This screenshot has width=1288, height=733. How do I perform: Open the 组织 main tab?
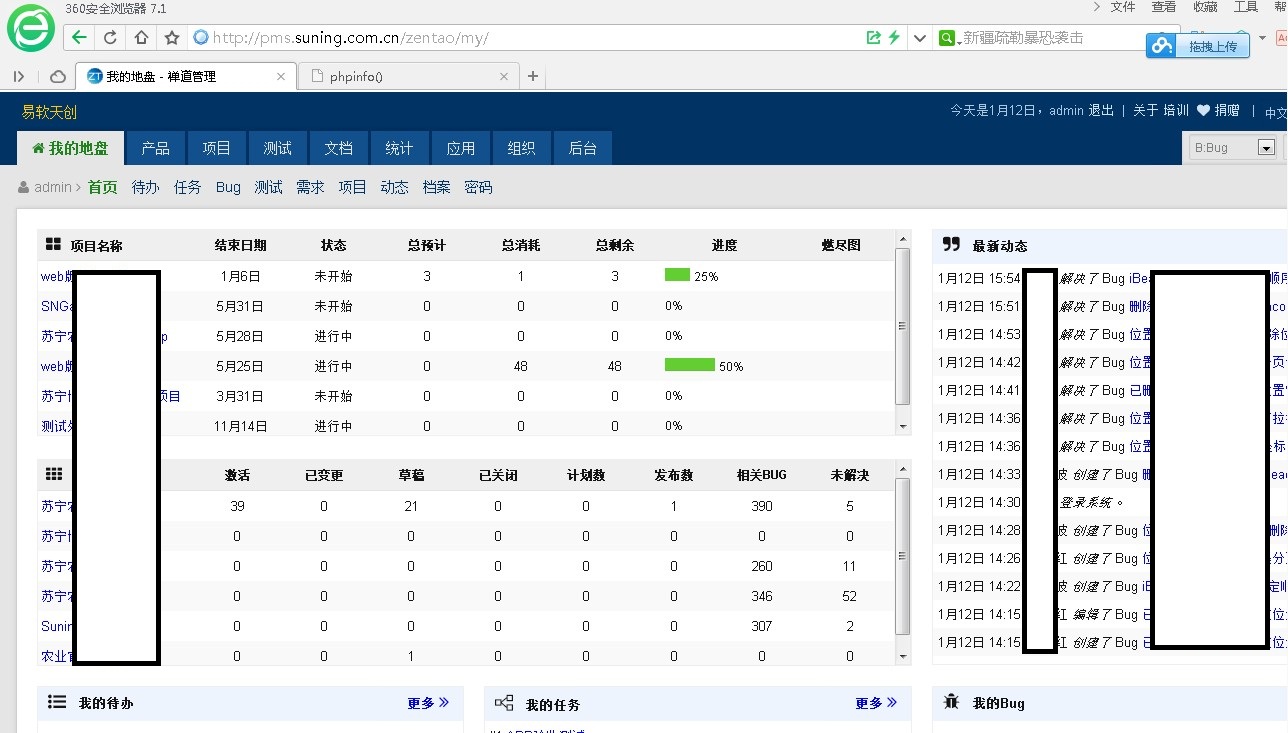[x=521, y=148]
